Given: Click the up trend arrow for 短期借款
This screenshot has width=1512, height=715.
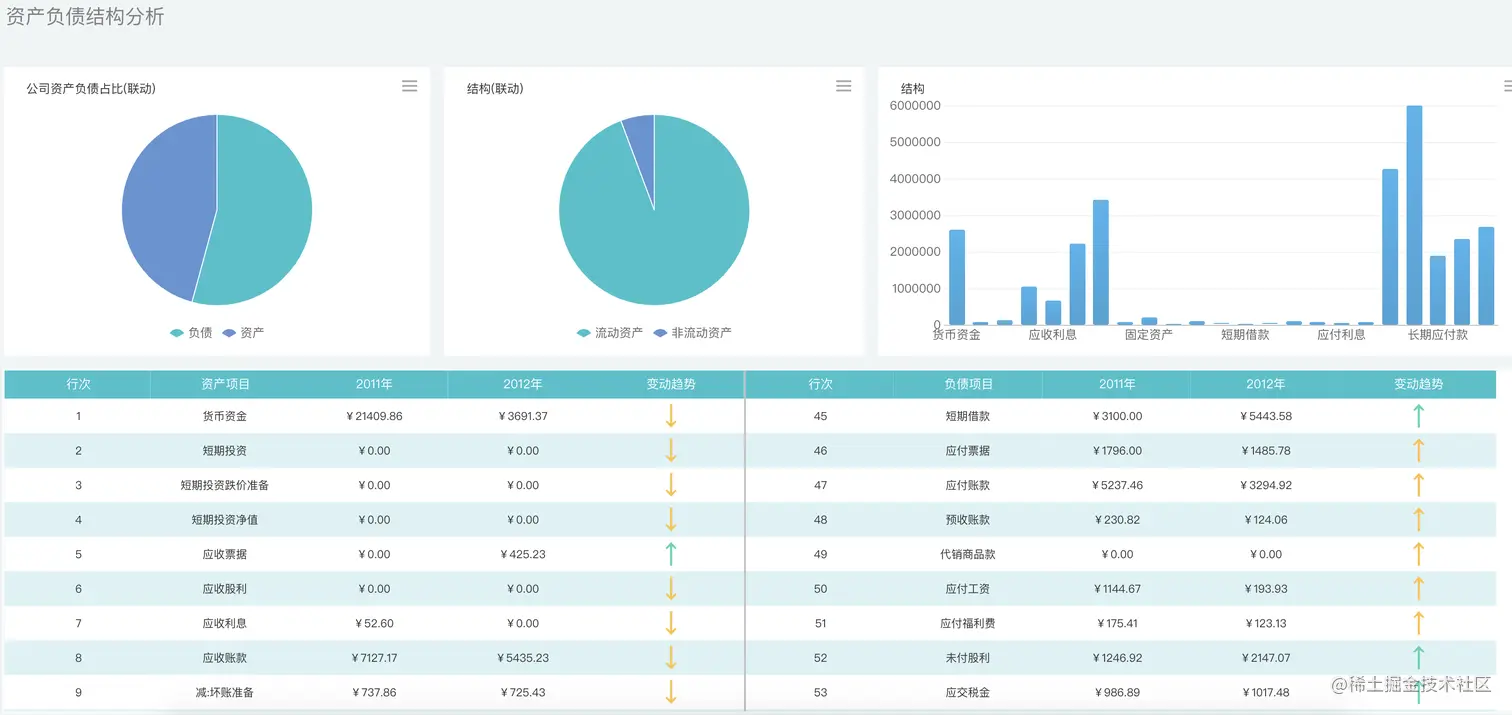Looking at the screenshot, I should pyautogui.click(x=1418, y=415).
